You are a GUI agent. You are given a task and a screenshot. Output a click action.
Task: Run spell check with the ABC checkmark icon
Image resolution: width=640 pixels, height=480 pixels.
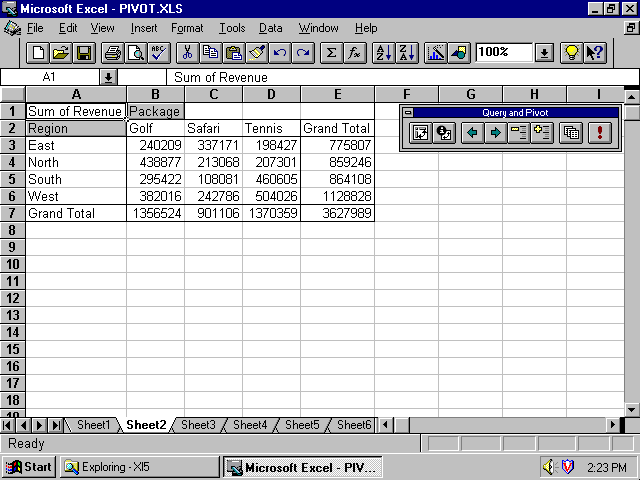[159, 53]
